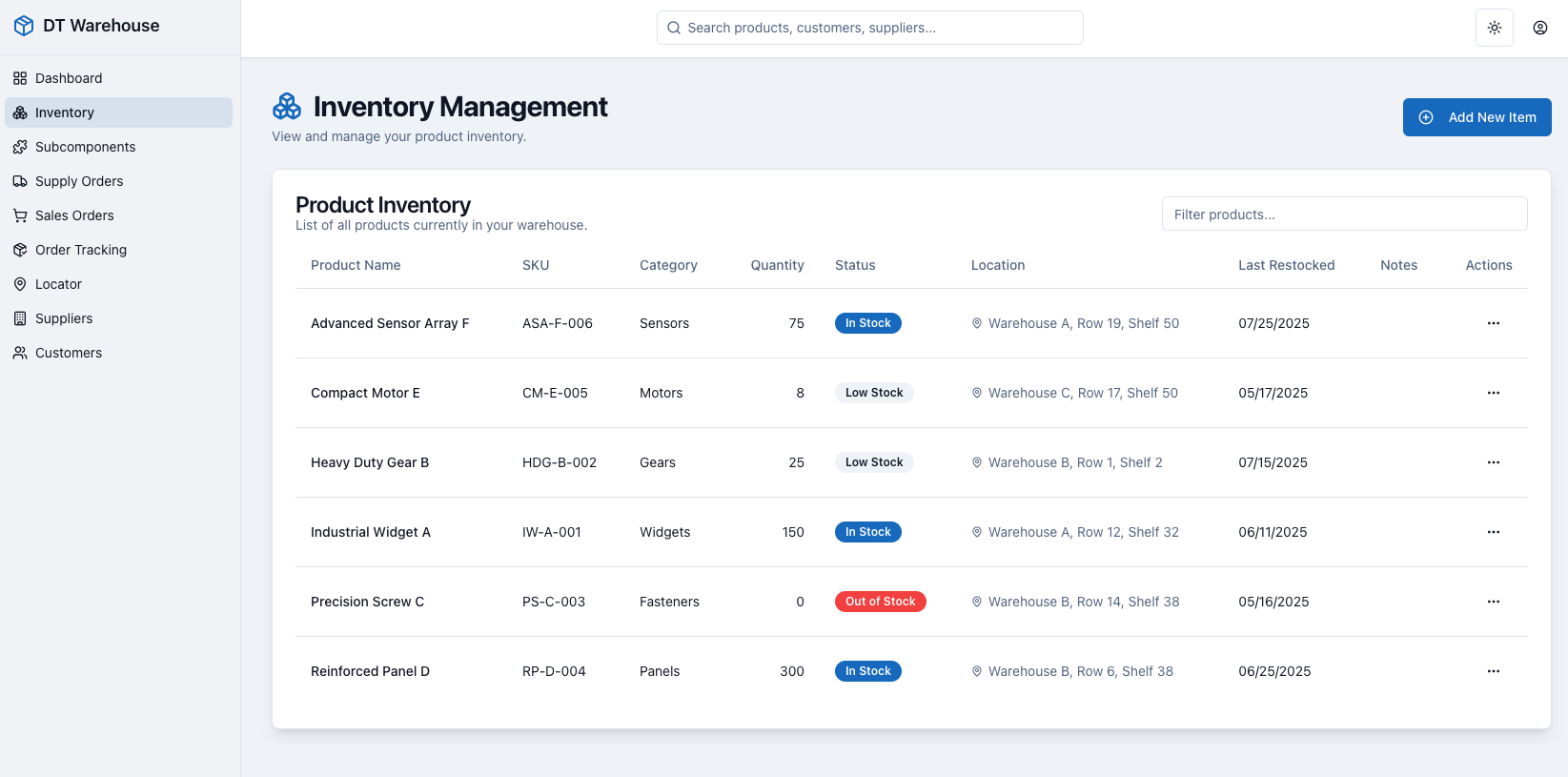Open actions menu for Industrial Widget A
1568x777 pixels.
tap(1494, 532)
